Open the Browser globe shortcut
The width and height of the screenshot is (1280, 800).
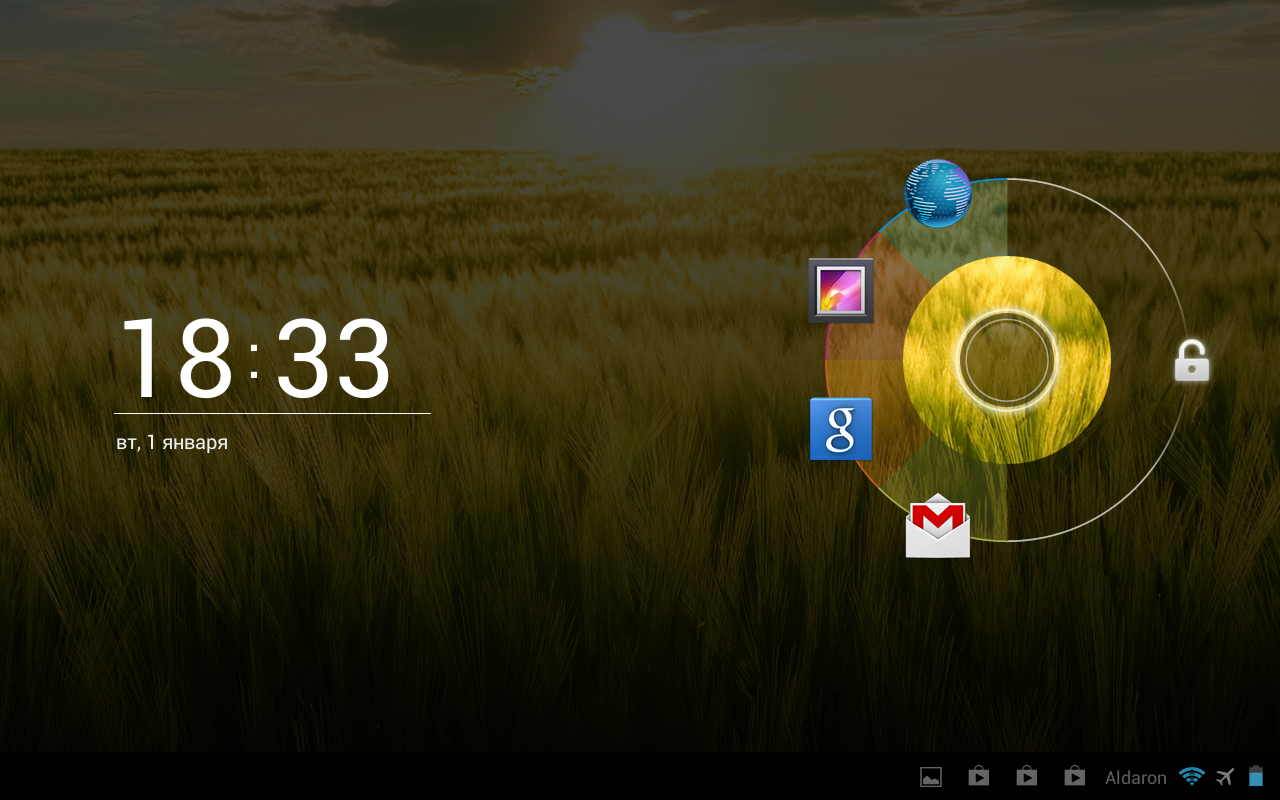point(938,193)
